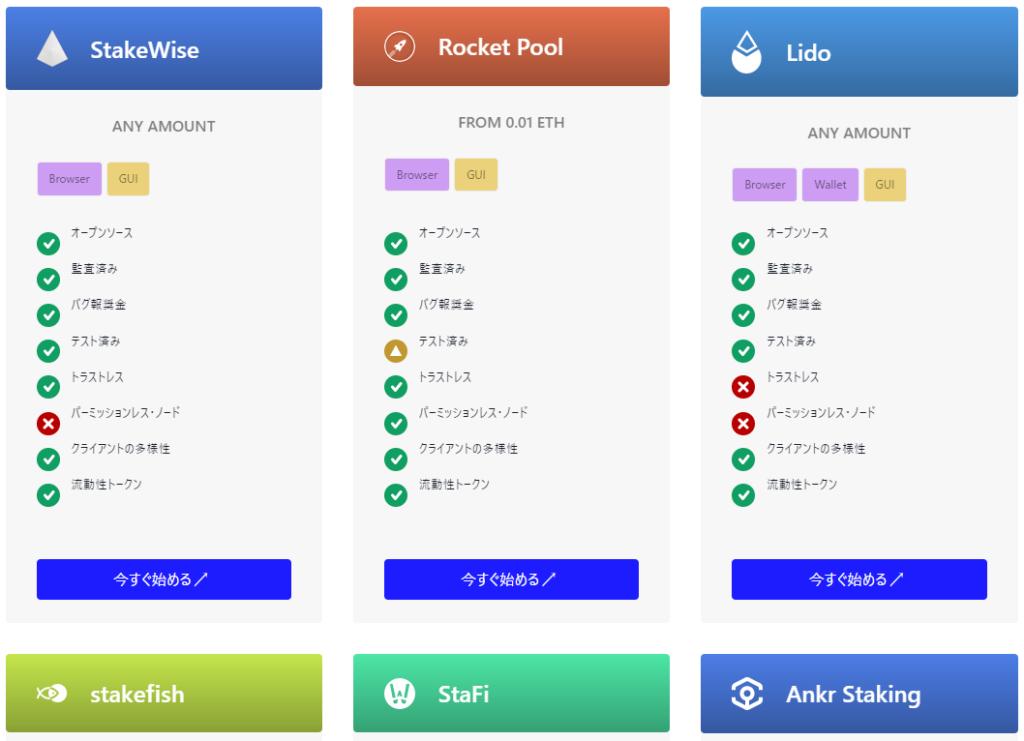Open the Ankr Staking card header

pos(859,693)
